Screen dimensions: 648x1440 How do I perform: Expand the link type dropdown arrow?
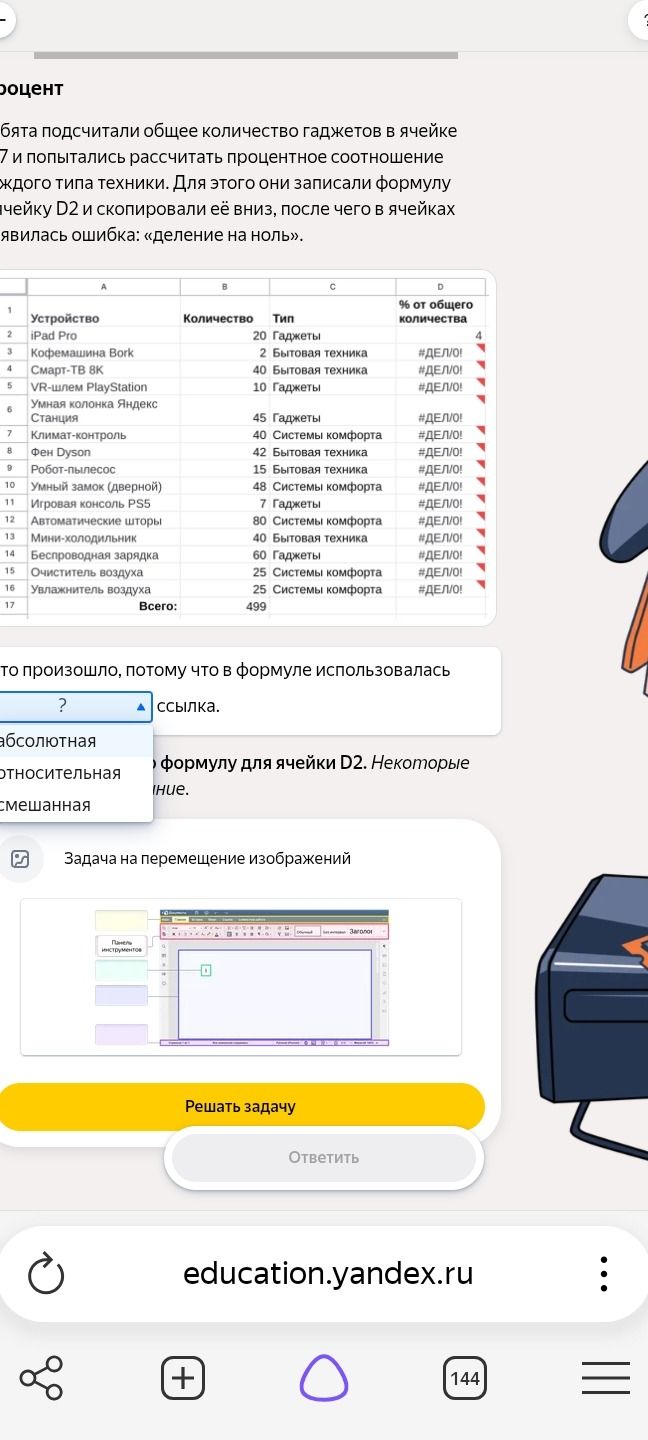[x=141, y=706]
